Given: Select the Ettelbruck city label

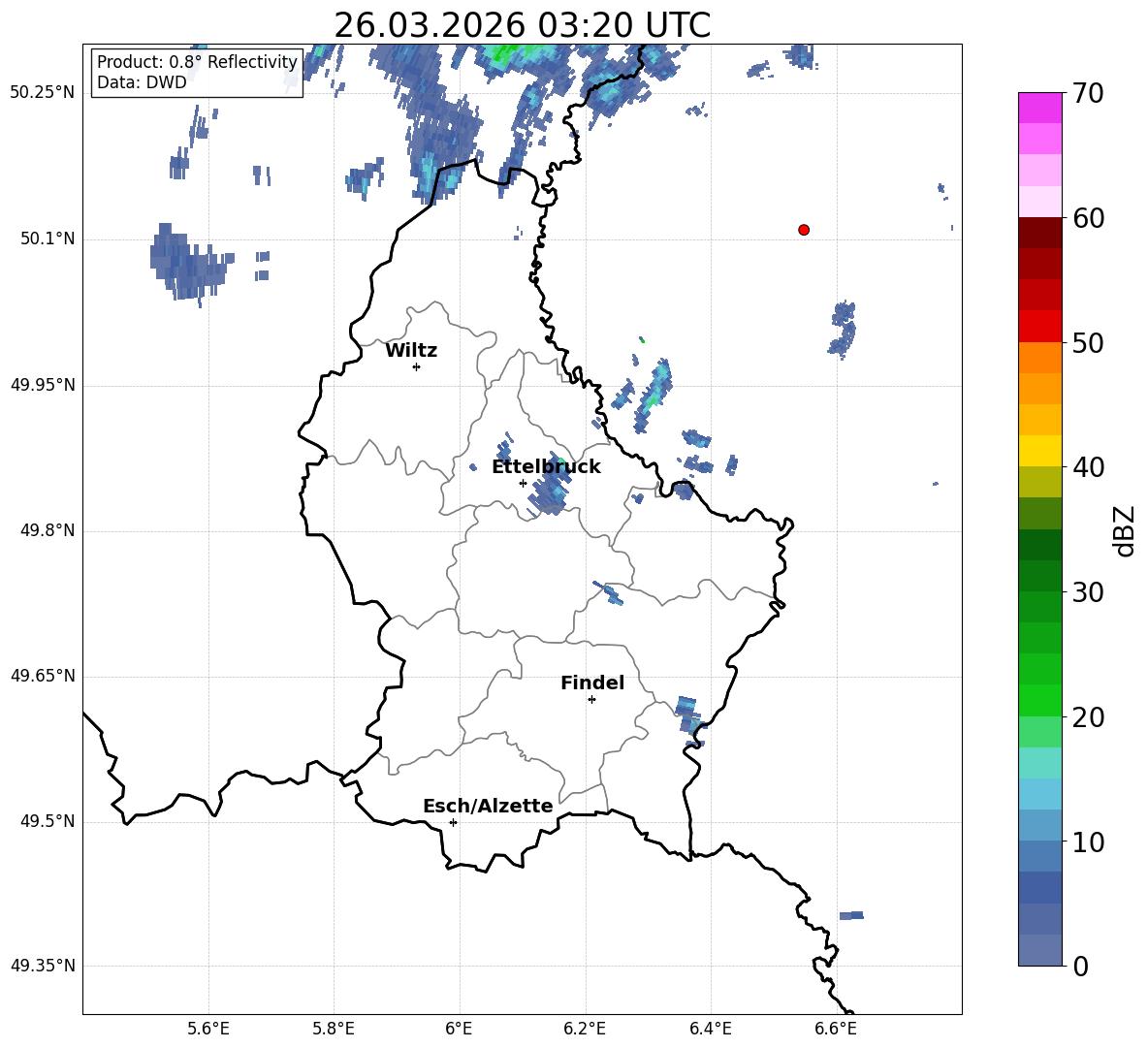Looking at the screenshot, I should tap(546, 467).
